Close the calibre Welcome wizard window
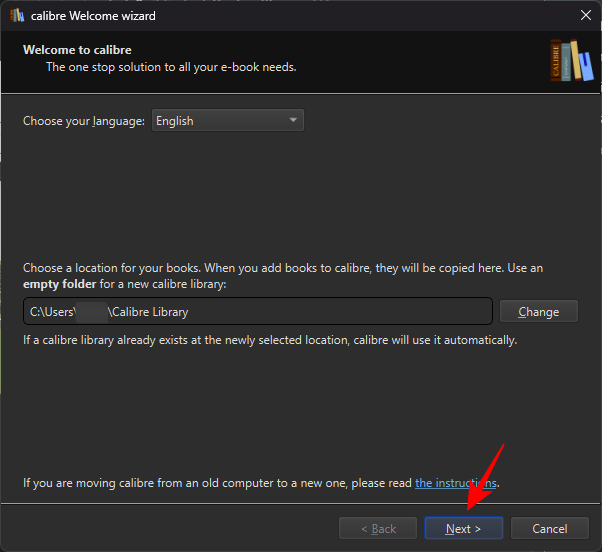 pyautogui.click(x=585, y=16)
